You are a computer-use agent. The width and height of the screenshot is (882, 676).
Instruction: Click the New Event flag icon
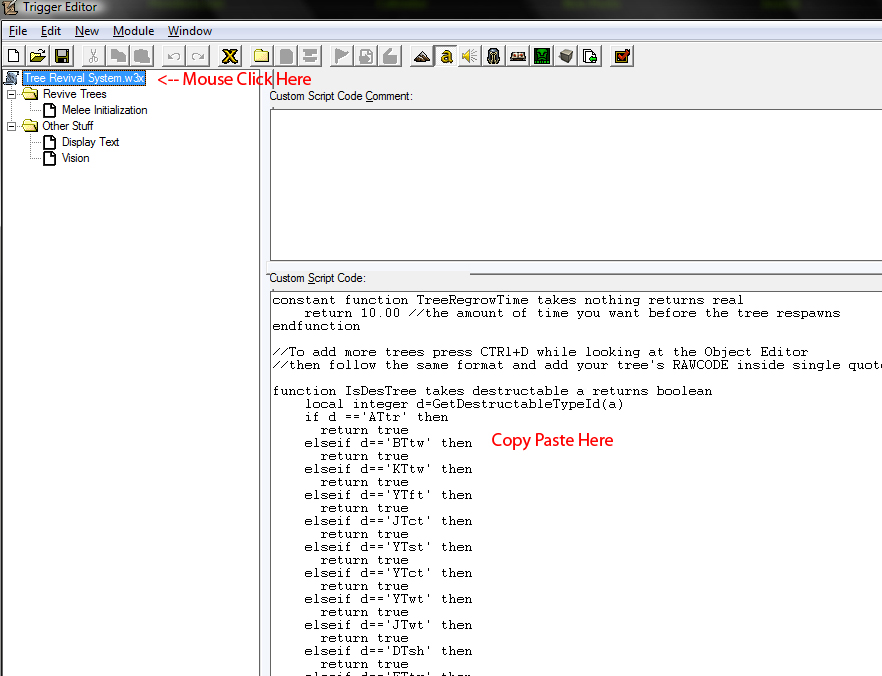click(x=341, y=56)
